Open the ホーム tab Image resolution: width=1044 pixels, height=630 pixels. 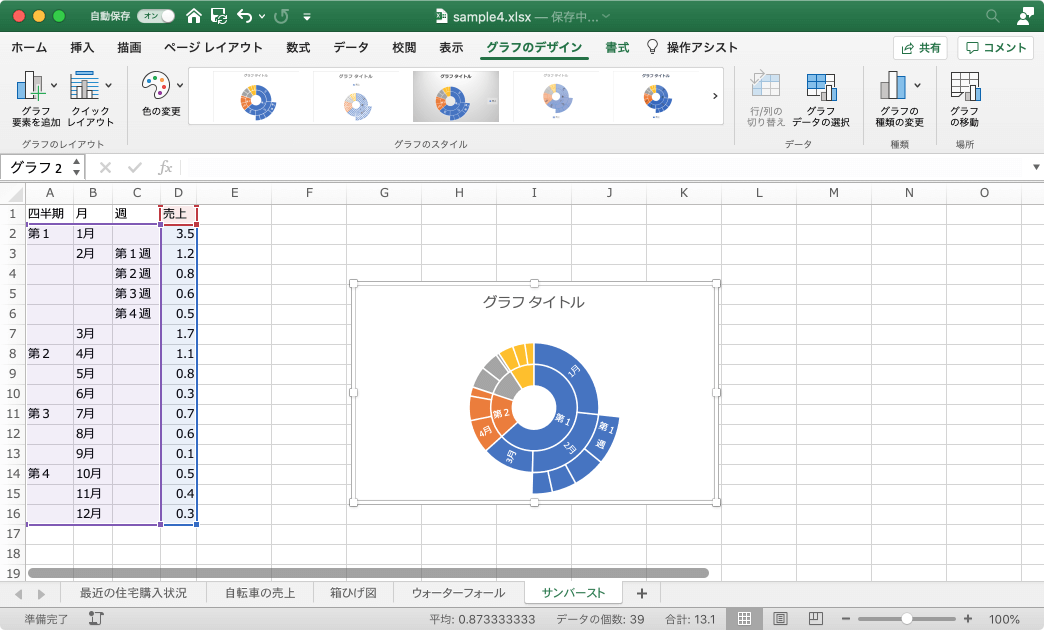29,47
